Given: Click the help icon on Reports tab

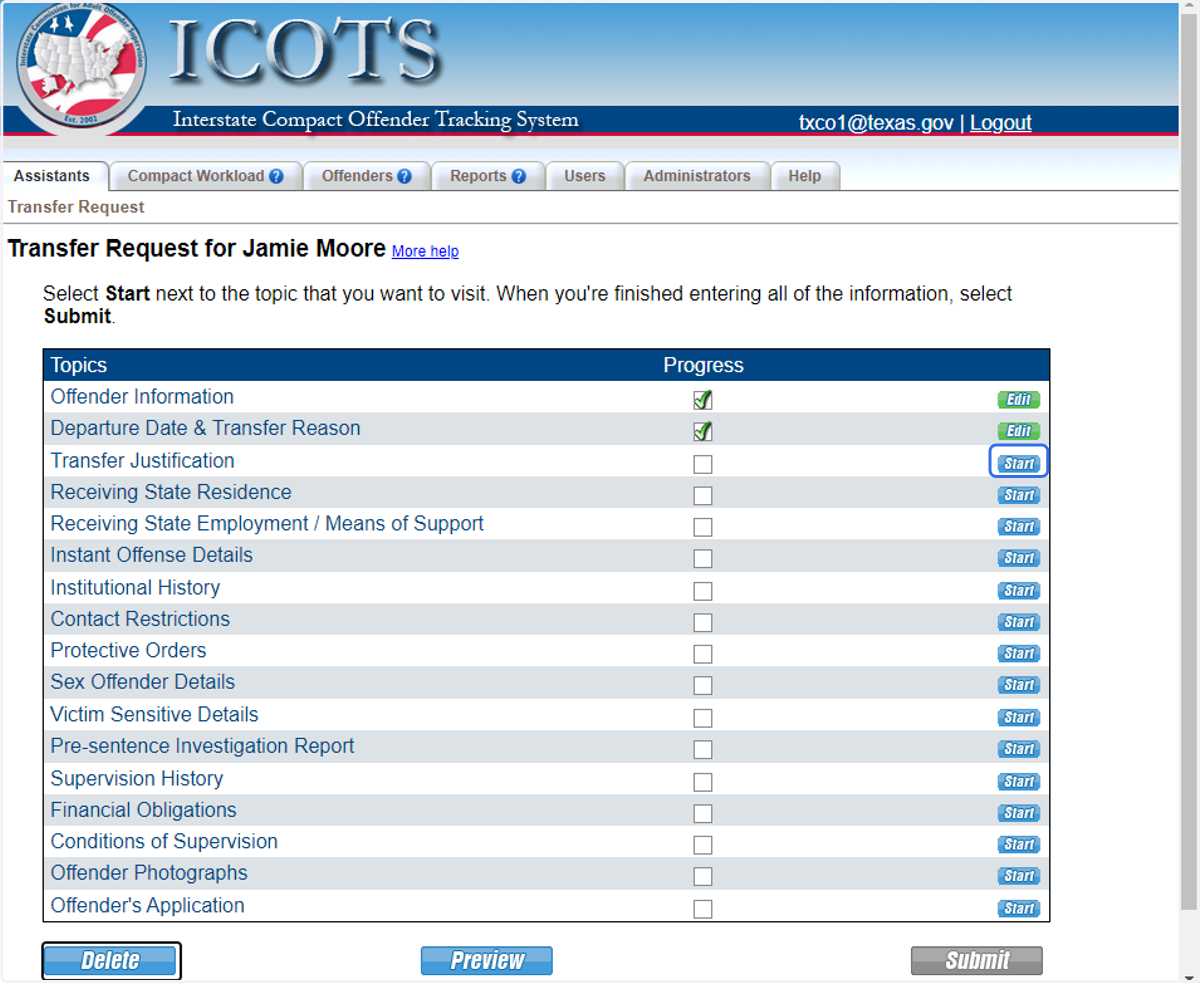Looking at the screenshot, I should point(518,176).
